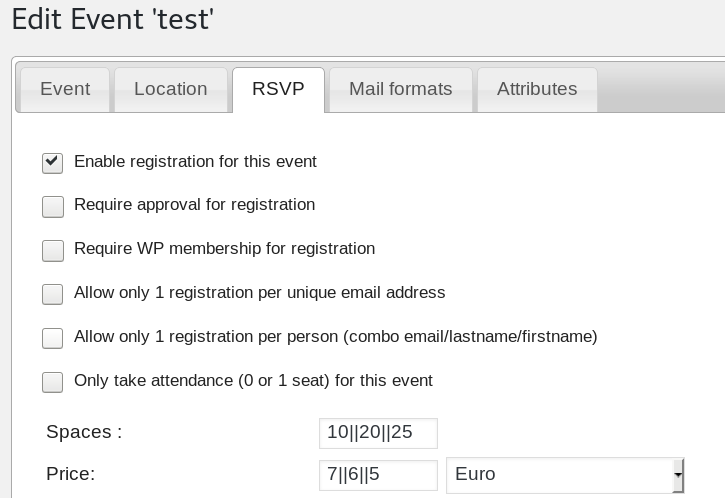The image size is (725, 498).
Task: Click the 'Only take attendance' label text
Action: pos(253,381)
